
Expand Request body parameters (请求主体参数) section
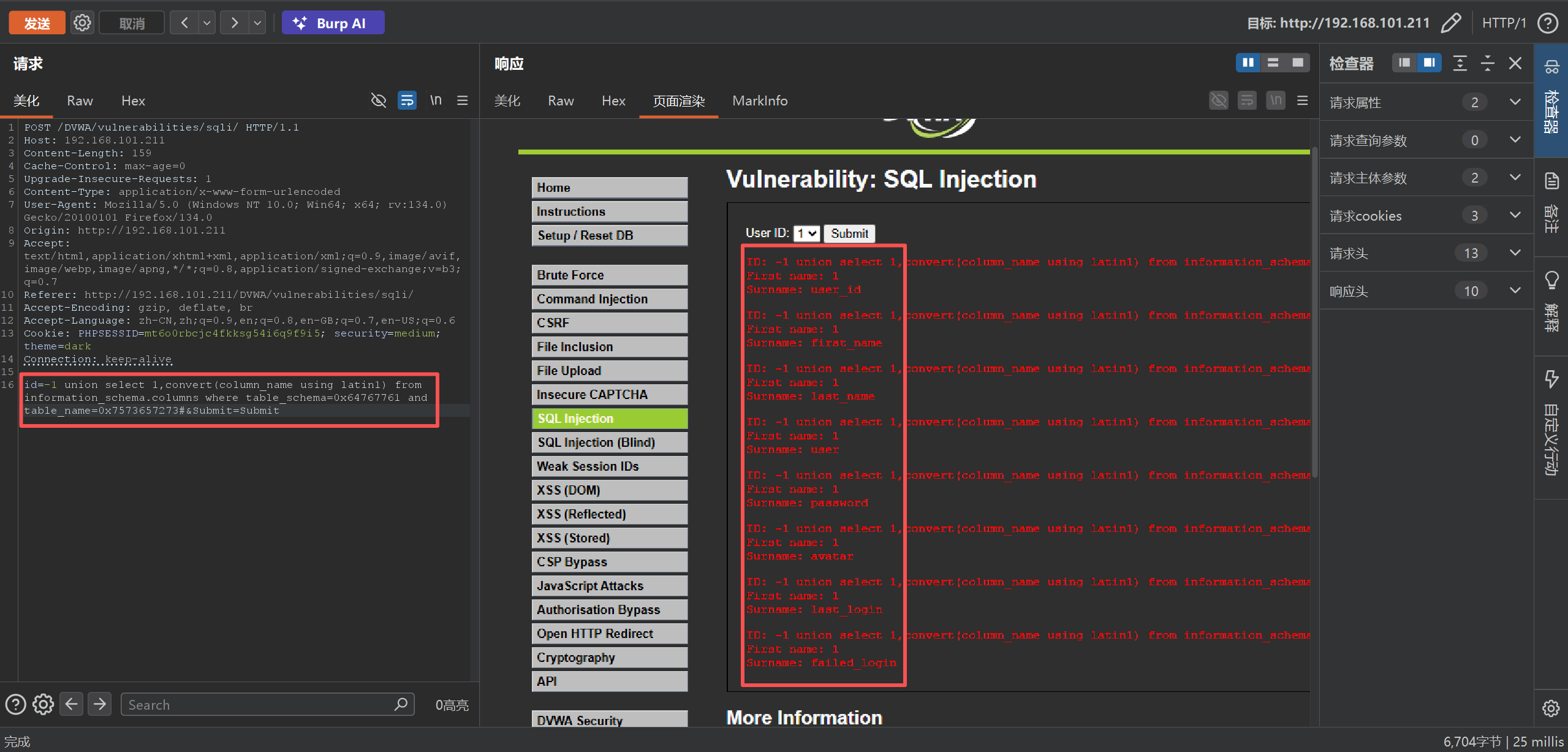[x=1426, y=178]
